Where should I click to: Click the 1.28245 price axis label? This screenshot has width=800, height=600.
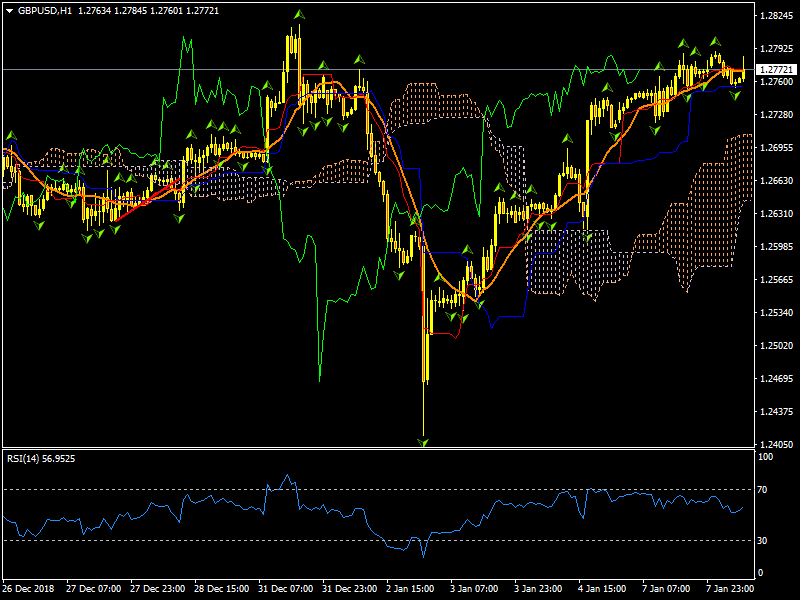[775, 16]
